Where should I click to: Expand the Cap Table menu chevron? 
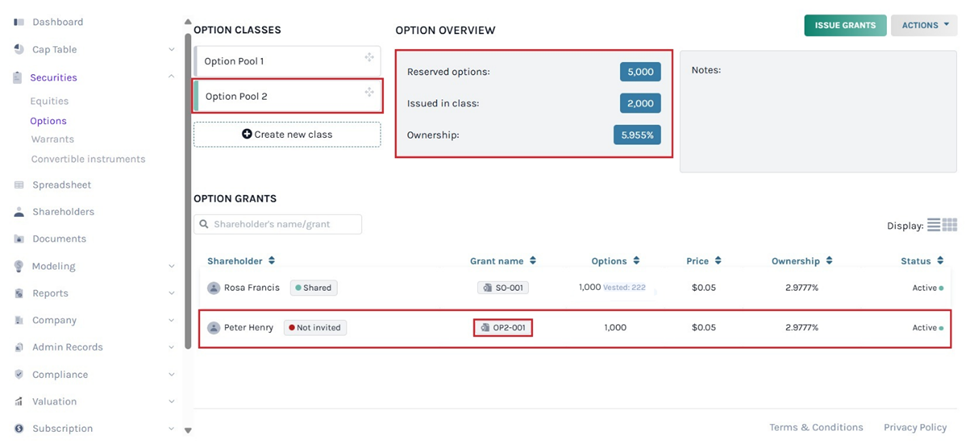[171, 50]
